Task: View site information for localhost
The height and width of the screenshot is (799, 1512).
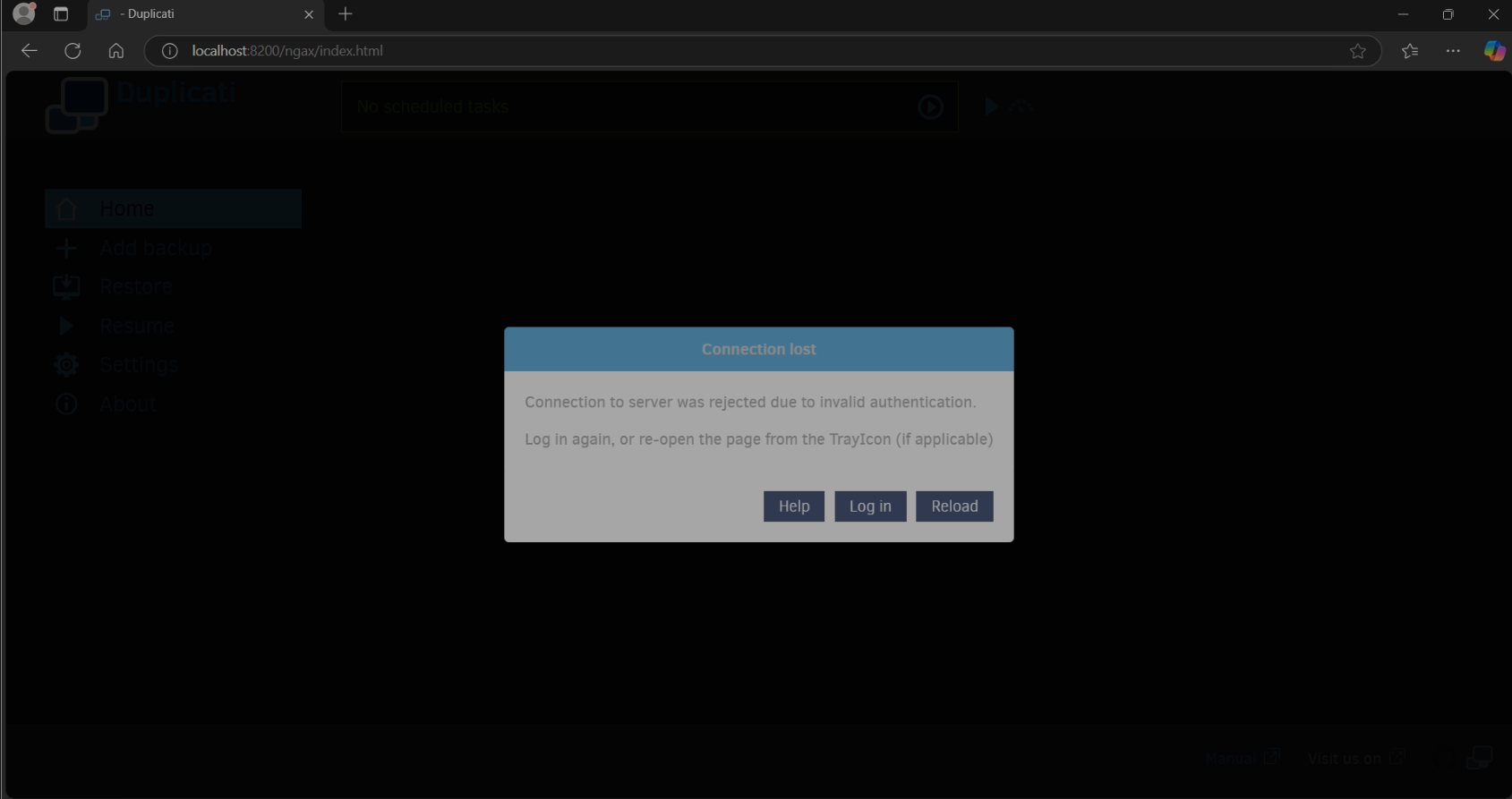Action: pos(169,51)
